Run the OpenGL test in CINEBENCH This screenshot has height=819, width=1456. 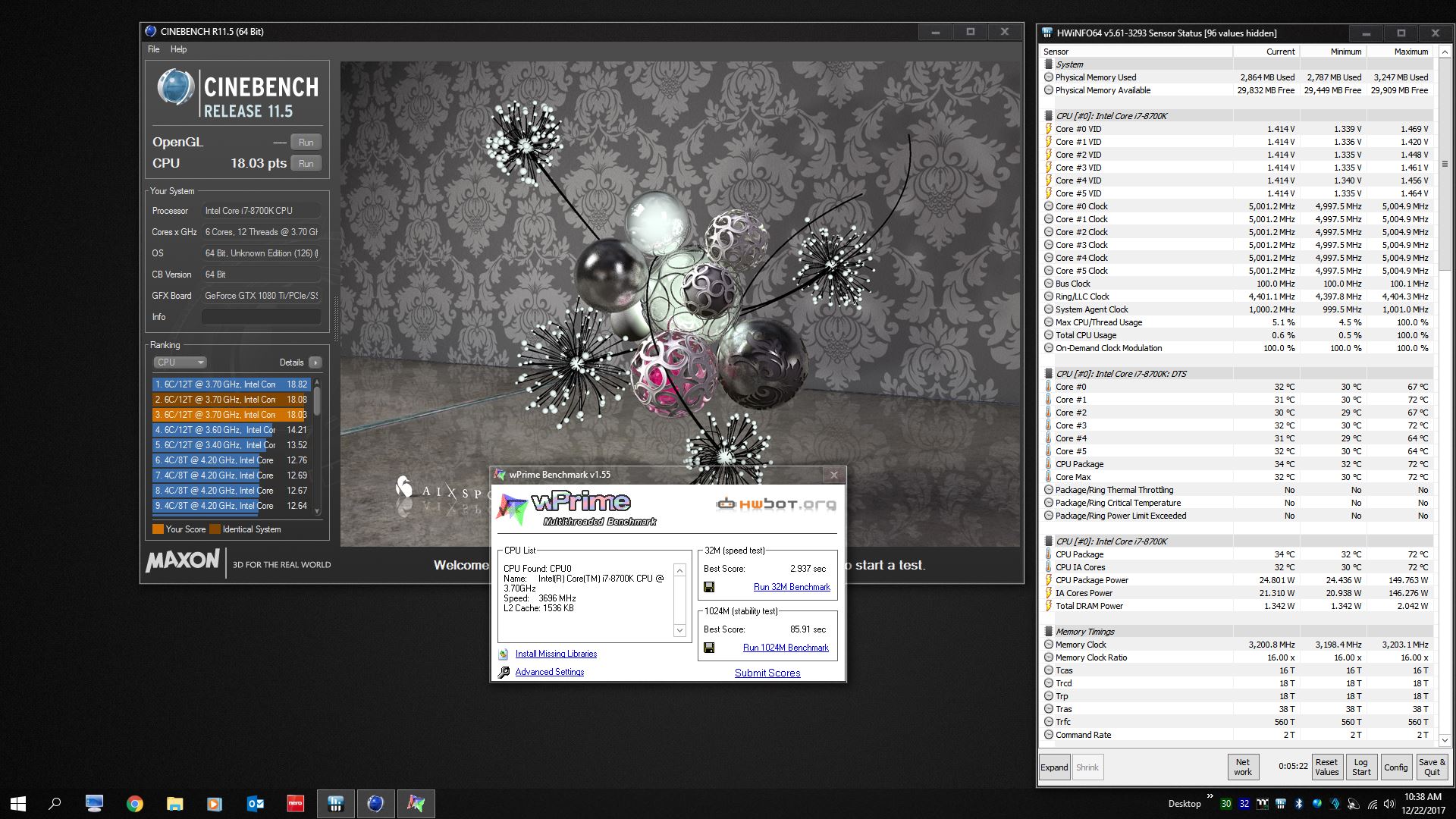(306, 142)
